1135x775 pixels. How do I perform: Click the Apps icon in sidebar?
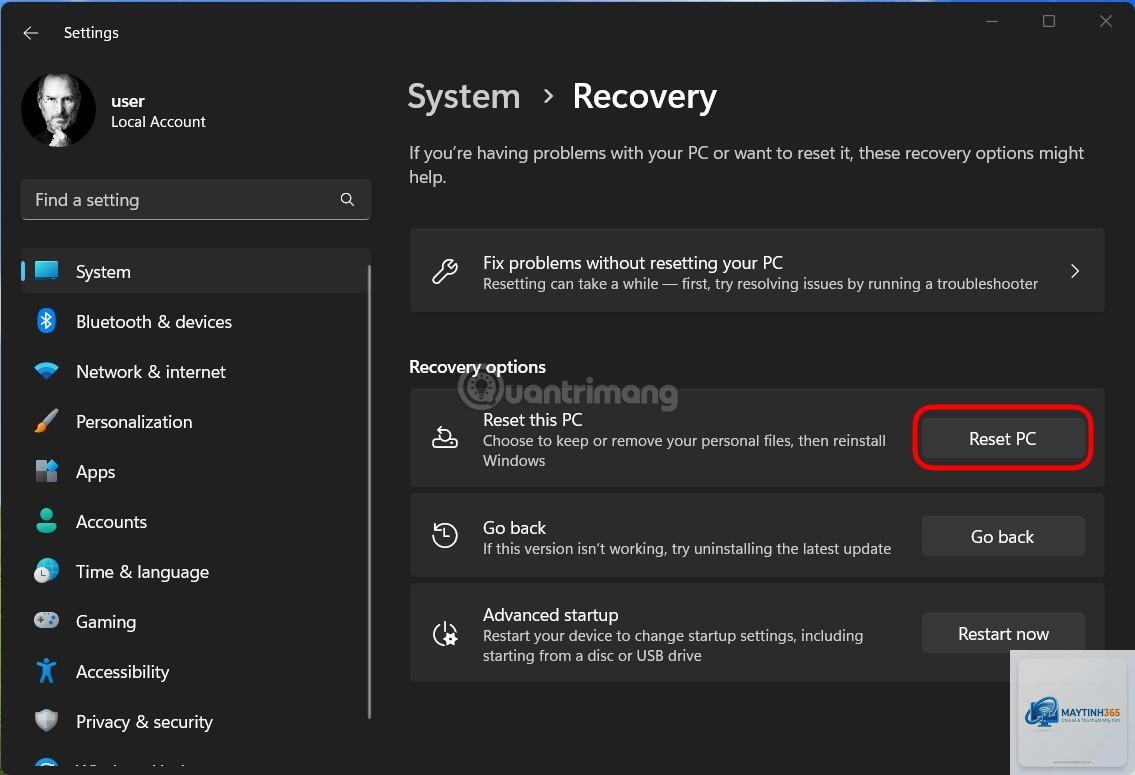(46, 471)
